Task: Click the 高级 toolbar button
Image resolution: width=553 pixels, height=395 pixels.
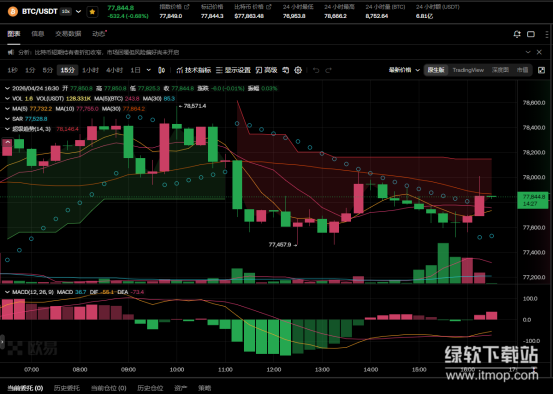Action: (266, 70)
